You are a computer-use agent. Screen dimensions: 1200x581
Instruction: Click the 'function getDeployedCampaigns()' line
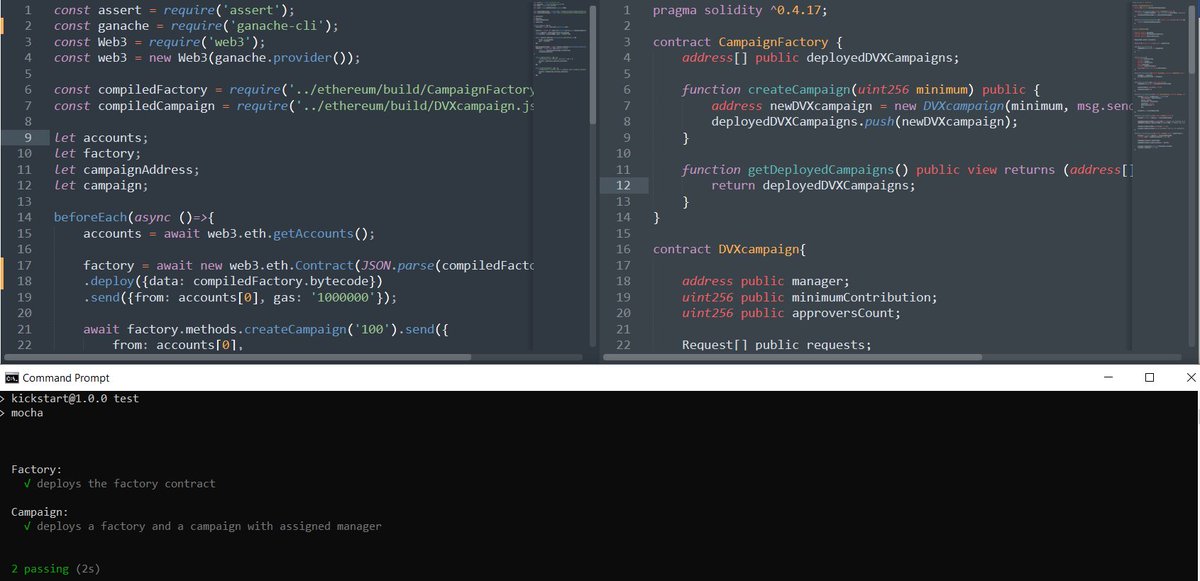[x=907, y=169]
